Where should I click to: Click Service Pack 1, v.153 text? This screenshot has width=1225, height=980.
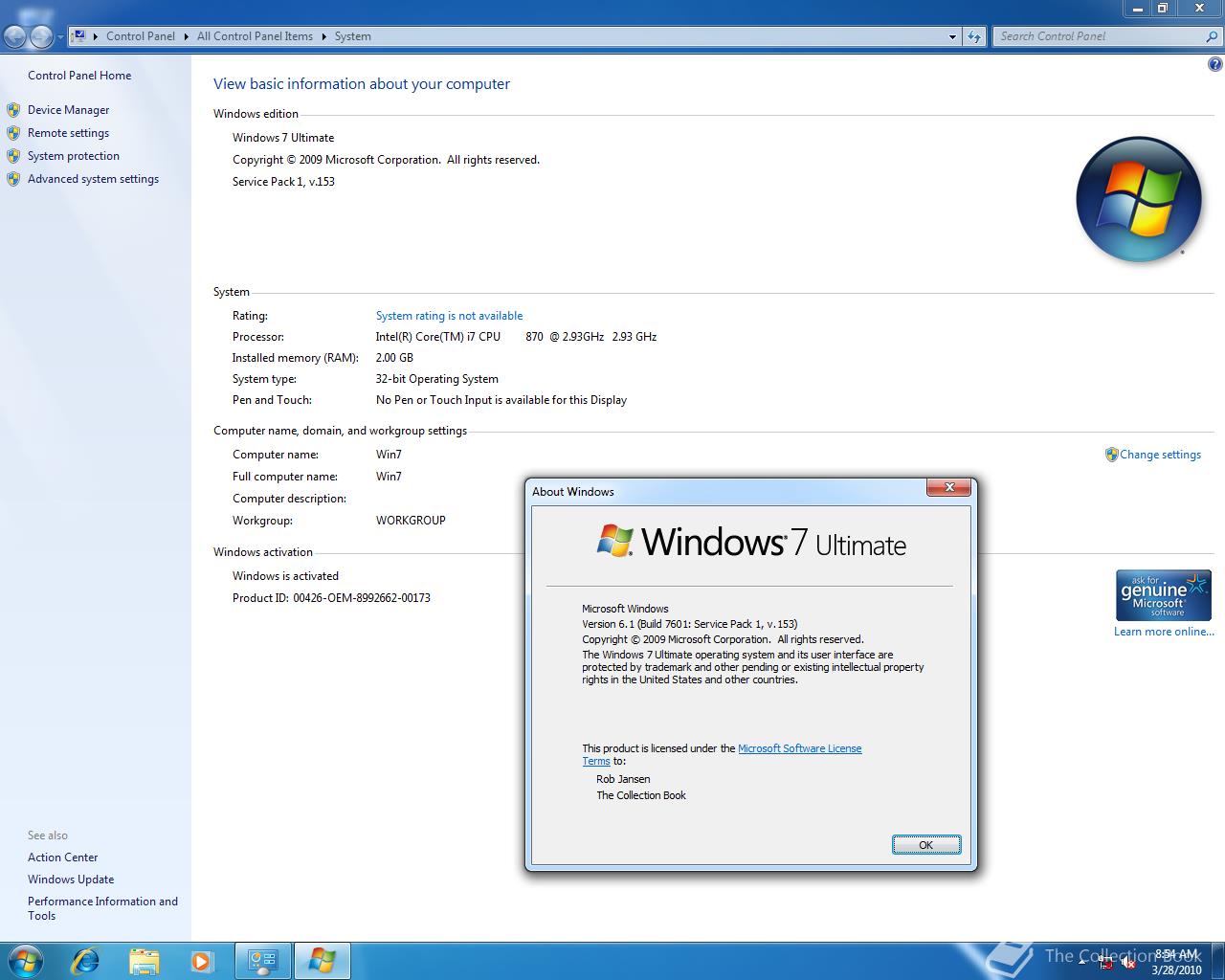pos(283,182)
